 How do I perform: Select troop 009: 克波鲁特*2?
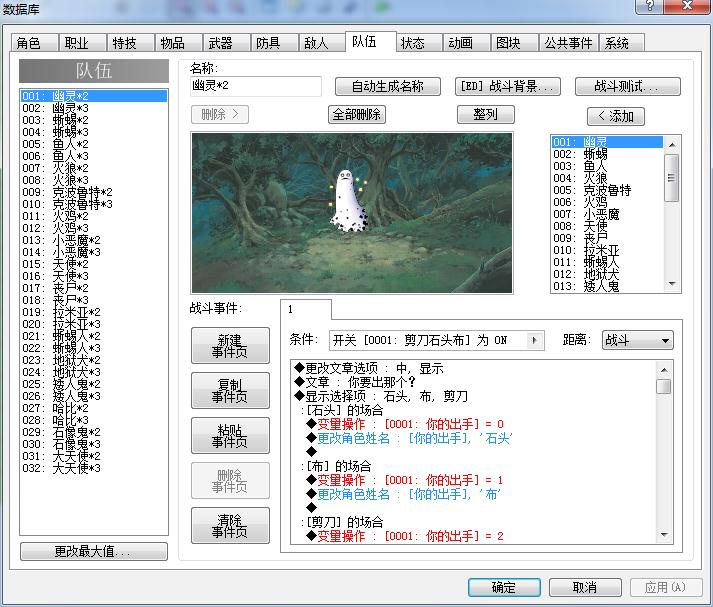94,192
